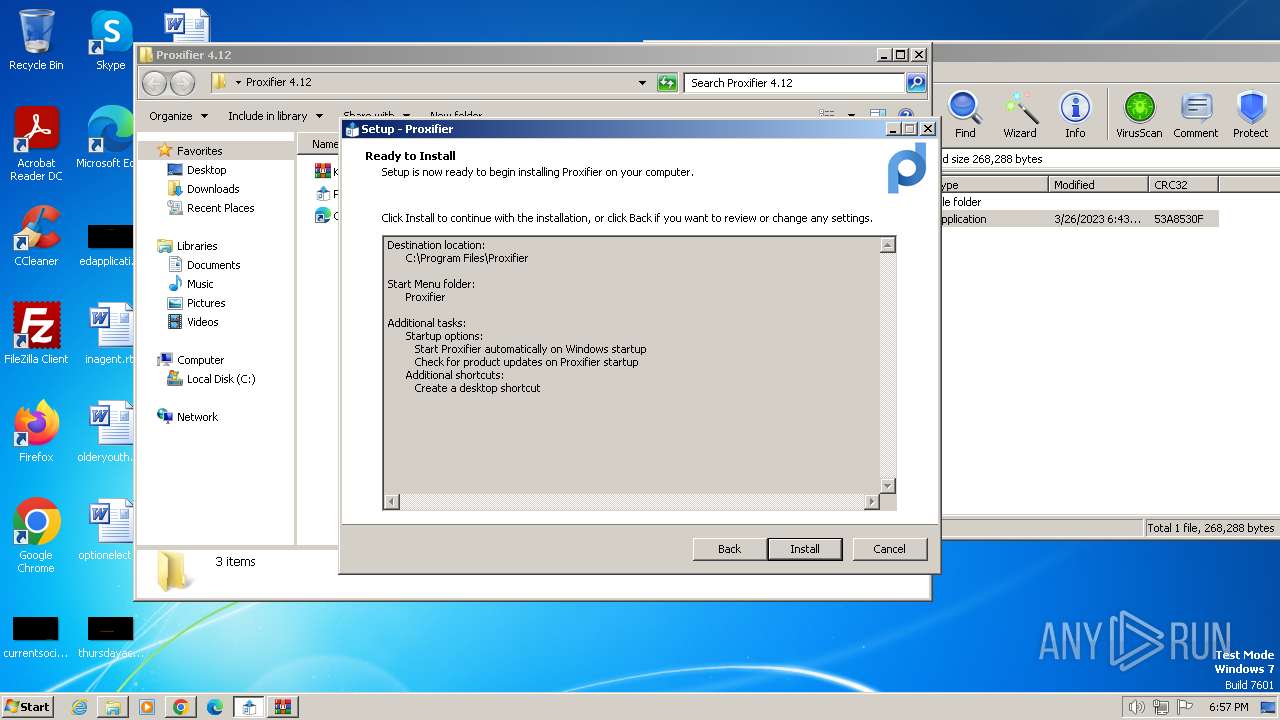This screenshot has width=1280, height=720.
Task: Open the Acrobat Reader DC desktop shortcut
Action: (36, 144)
